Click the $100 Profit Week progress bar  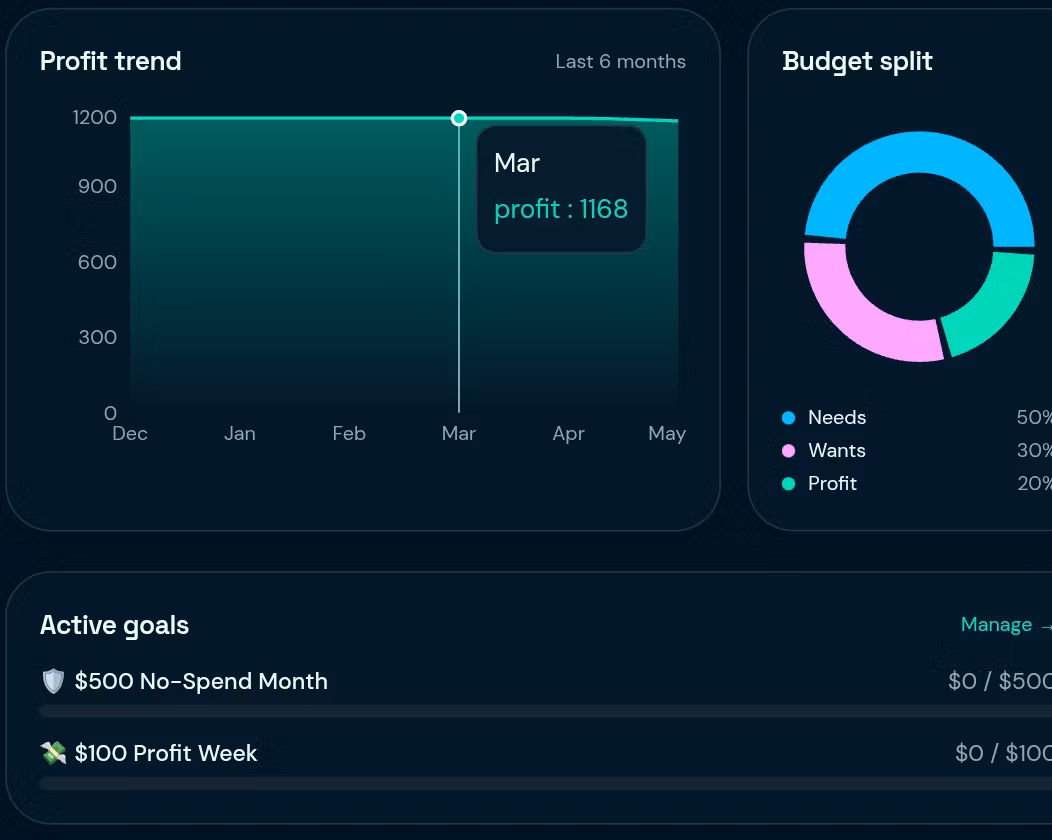pos(545,783)
